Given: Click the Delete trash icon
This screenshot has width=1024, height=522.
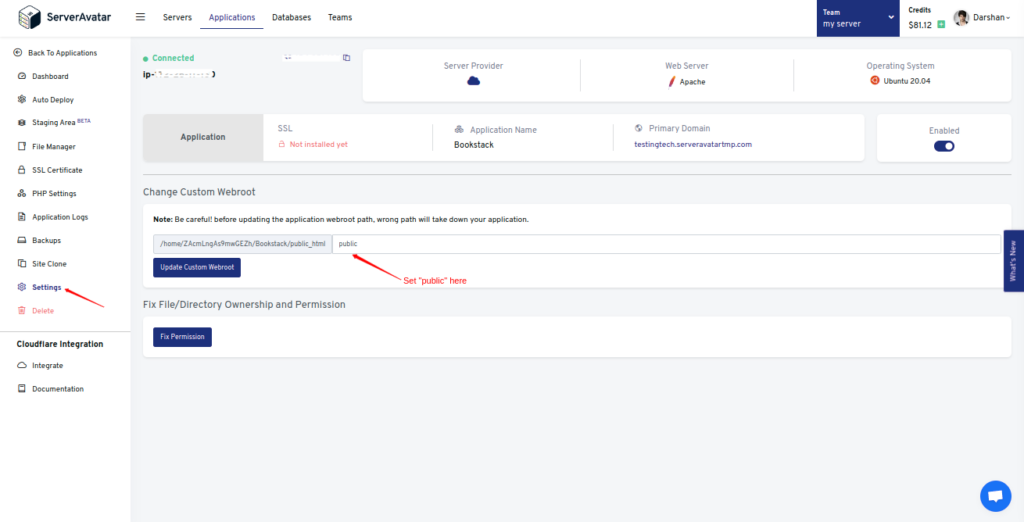Looking at the screenshot, I should pos(22,311).
